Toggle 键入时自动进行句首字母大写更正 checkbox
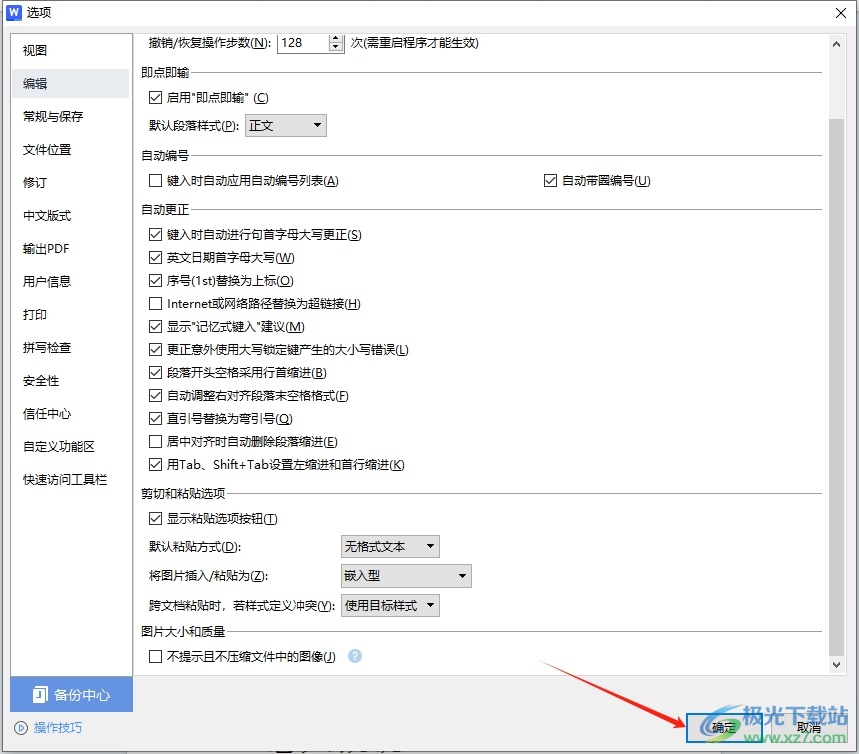The image size is (859, 754). coord(155,235)
